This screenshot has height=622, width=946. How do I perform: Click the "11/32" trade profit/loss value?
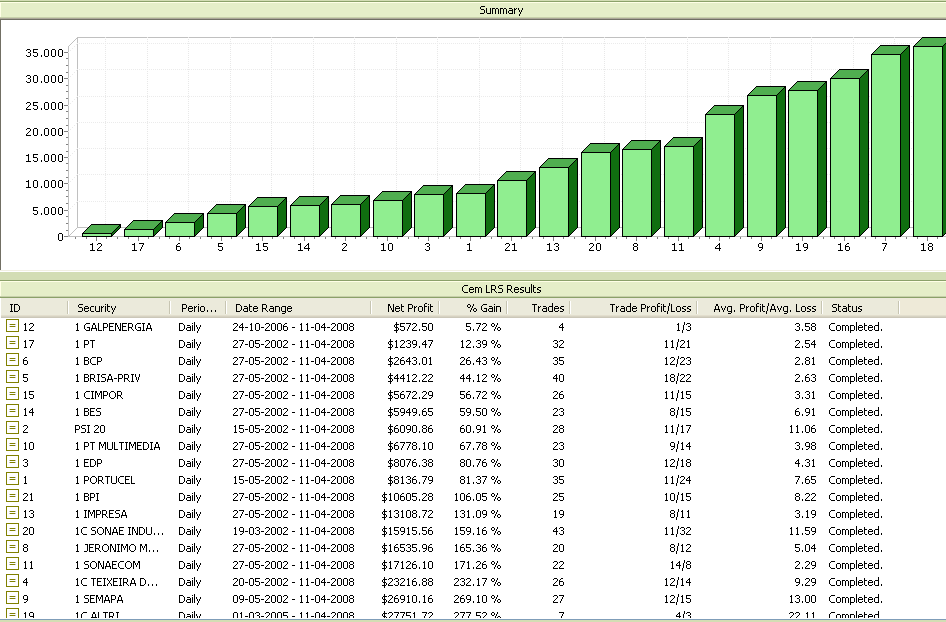[x=677, y=531]
